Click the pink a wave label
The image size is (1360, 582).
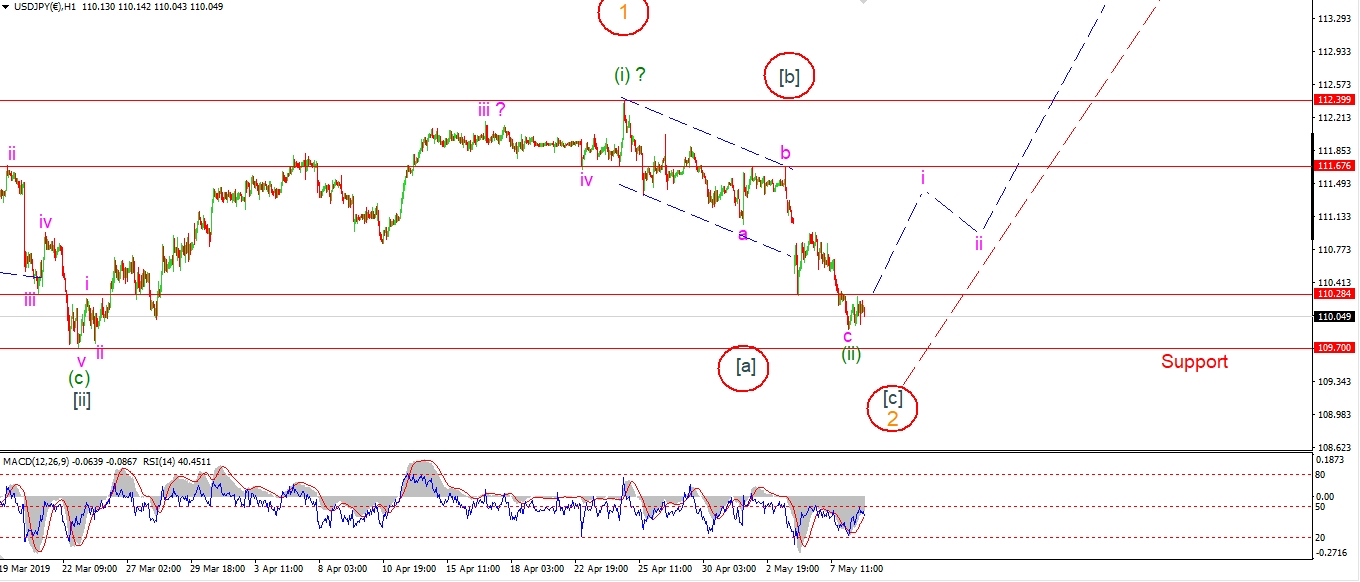(x=742, y=234)
